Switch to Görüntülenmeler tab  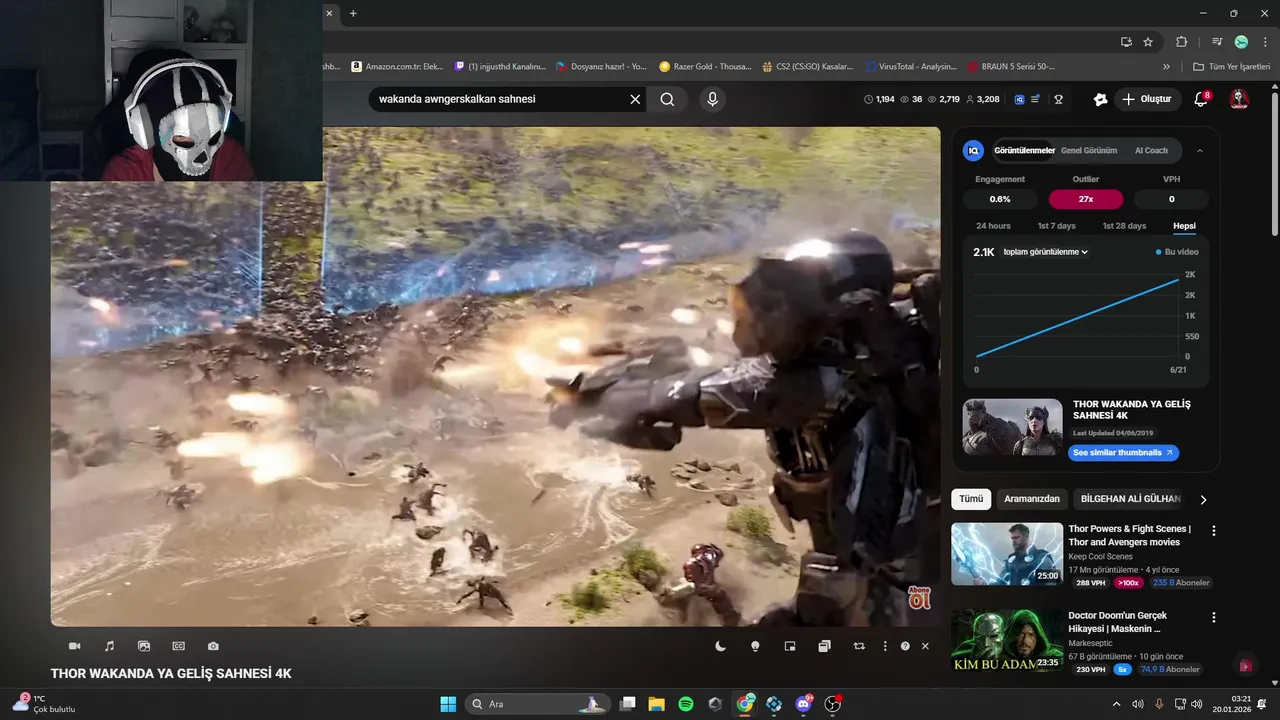(1024, 150)
